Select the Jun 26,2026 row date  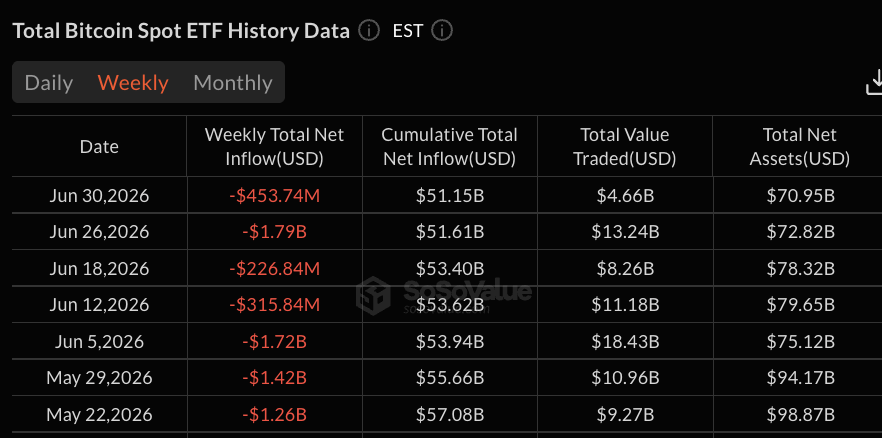(x=100, y=232)
